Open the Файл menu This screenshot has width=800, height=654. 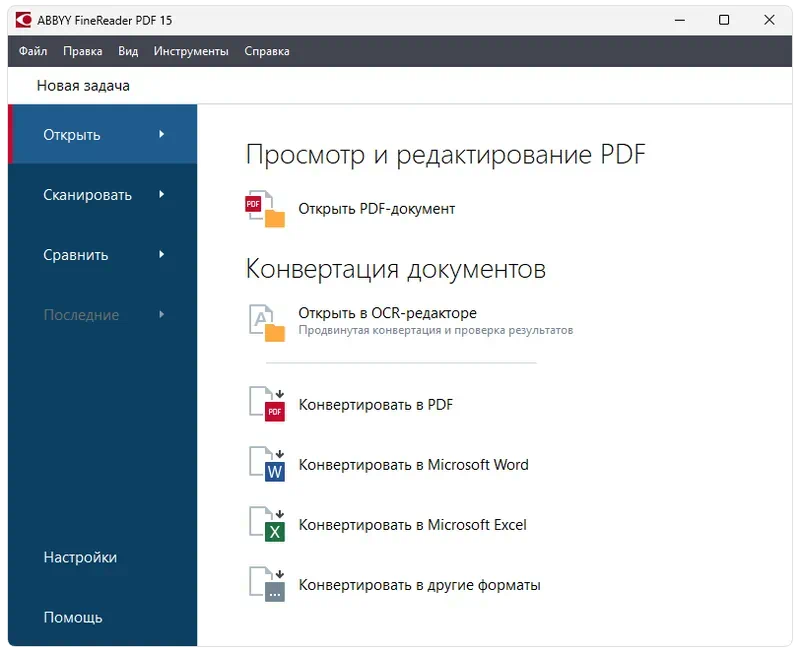33,51
